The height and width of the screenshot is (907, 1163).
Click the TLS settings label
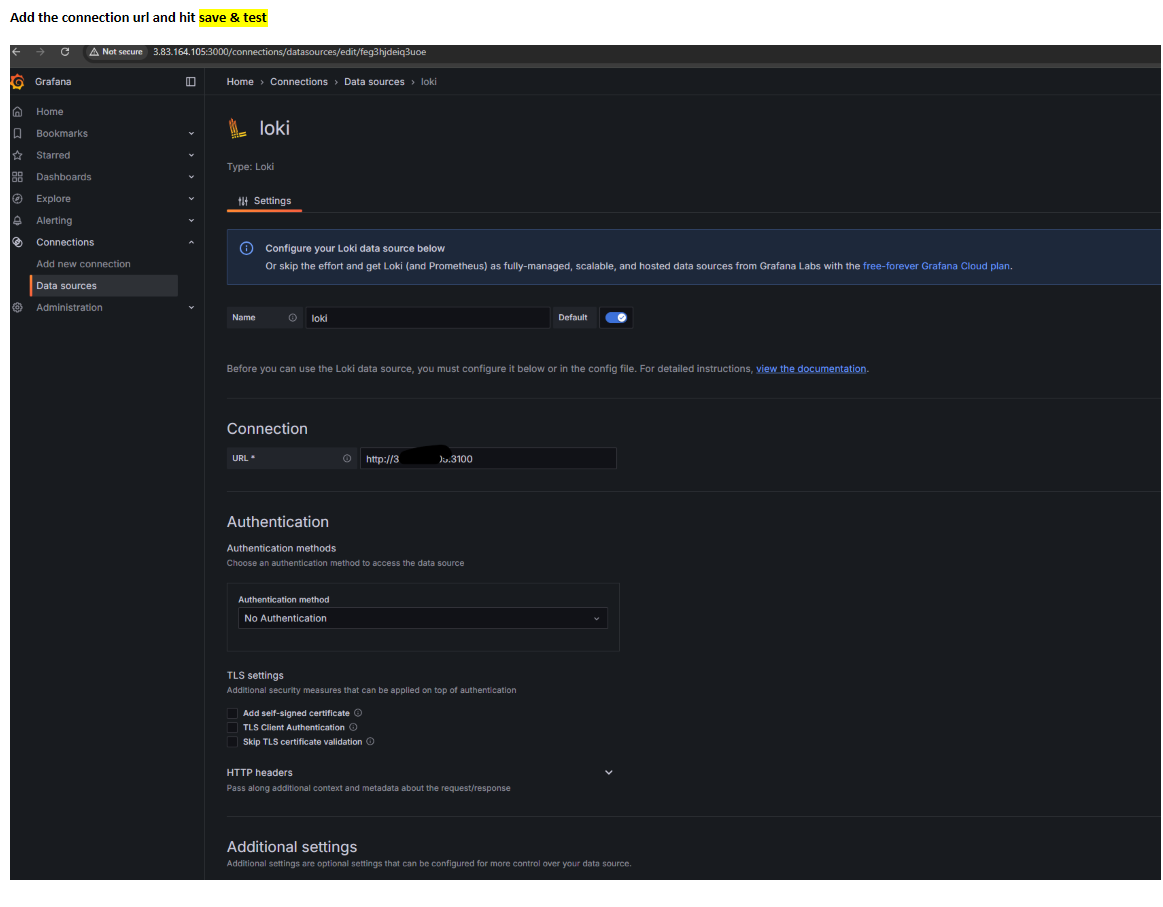pyautogui.click(x=255, y=676)
